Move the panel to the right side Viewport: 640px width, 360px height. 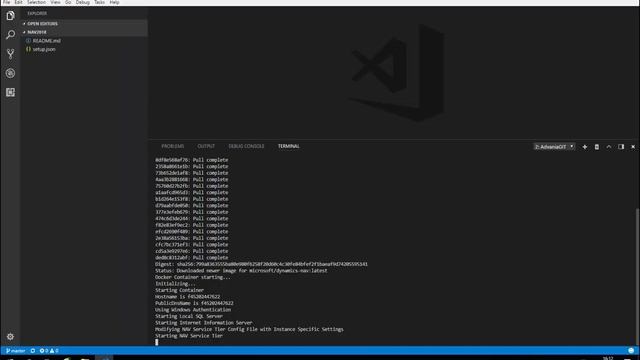click(621, 147)
